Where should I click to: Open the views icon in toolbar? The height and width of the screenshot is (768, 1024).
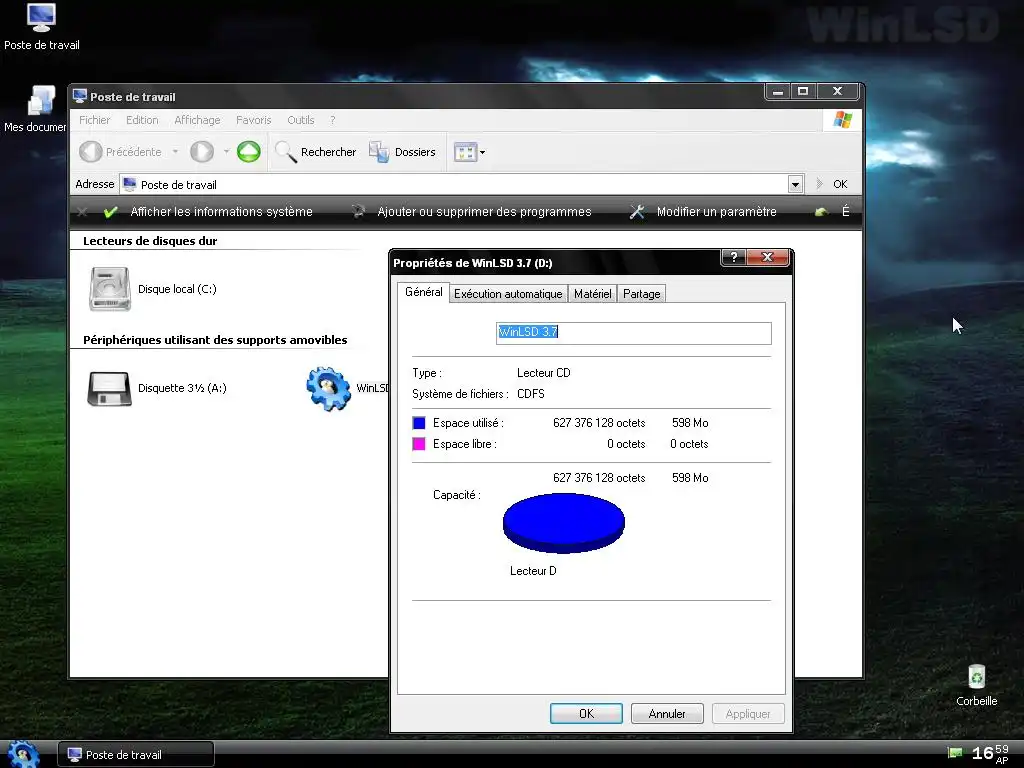pos(465,152)
